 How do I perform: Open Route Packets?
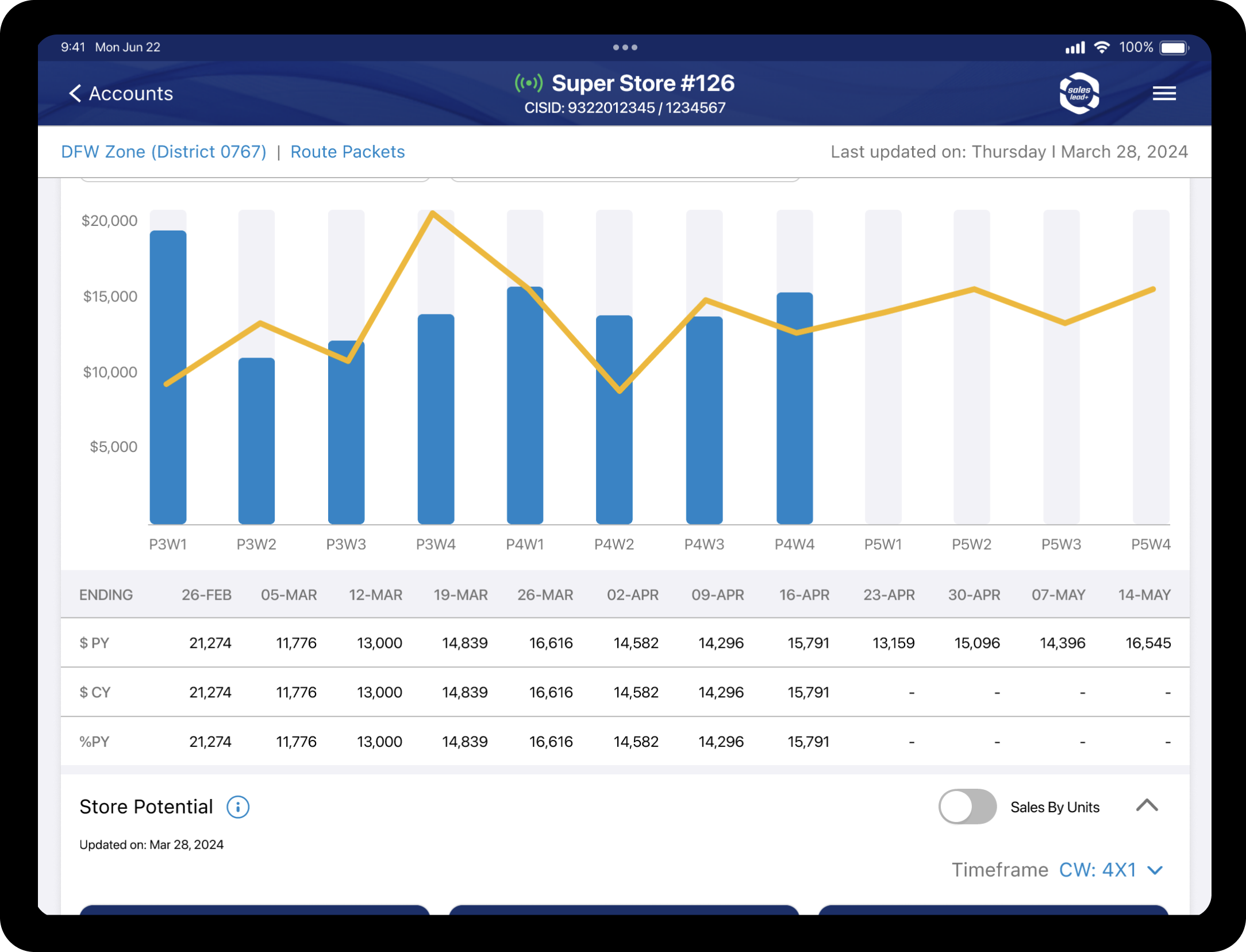click(x=347, y=151)
